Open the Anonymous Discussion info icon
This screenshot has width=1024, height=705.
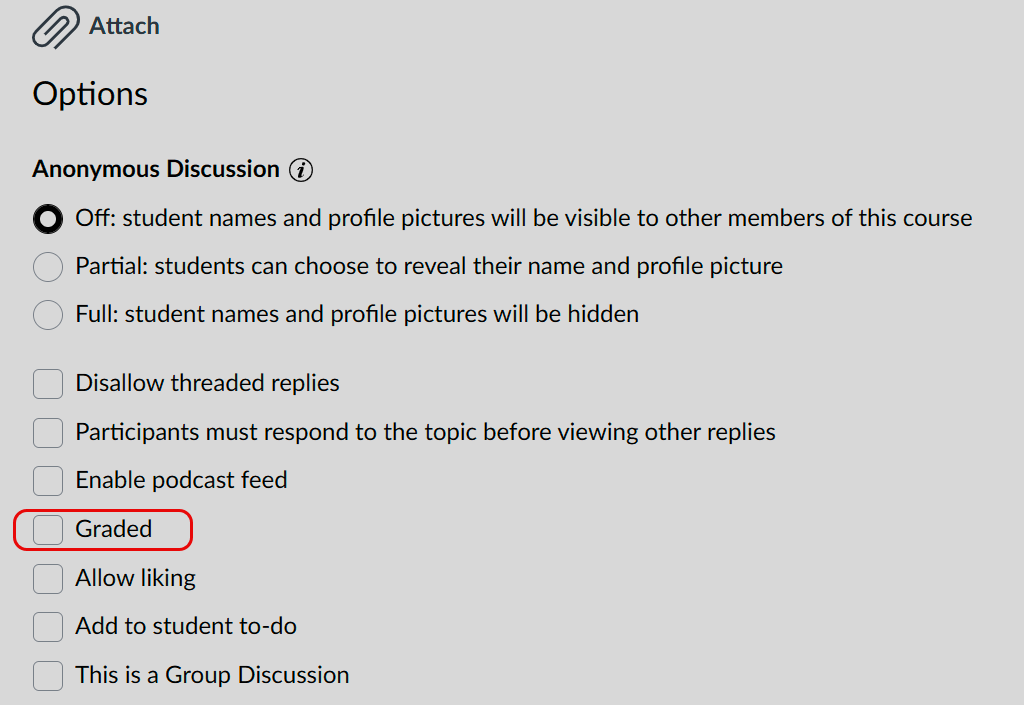click(301, 170)
